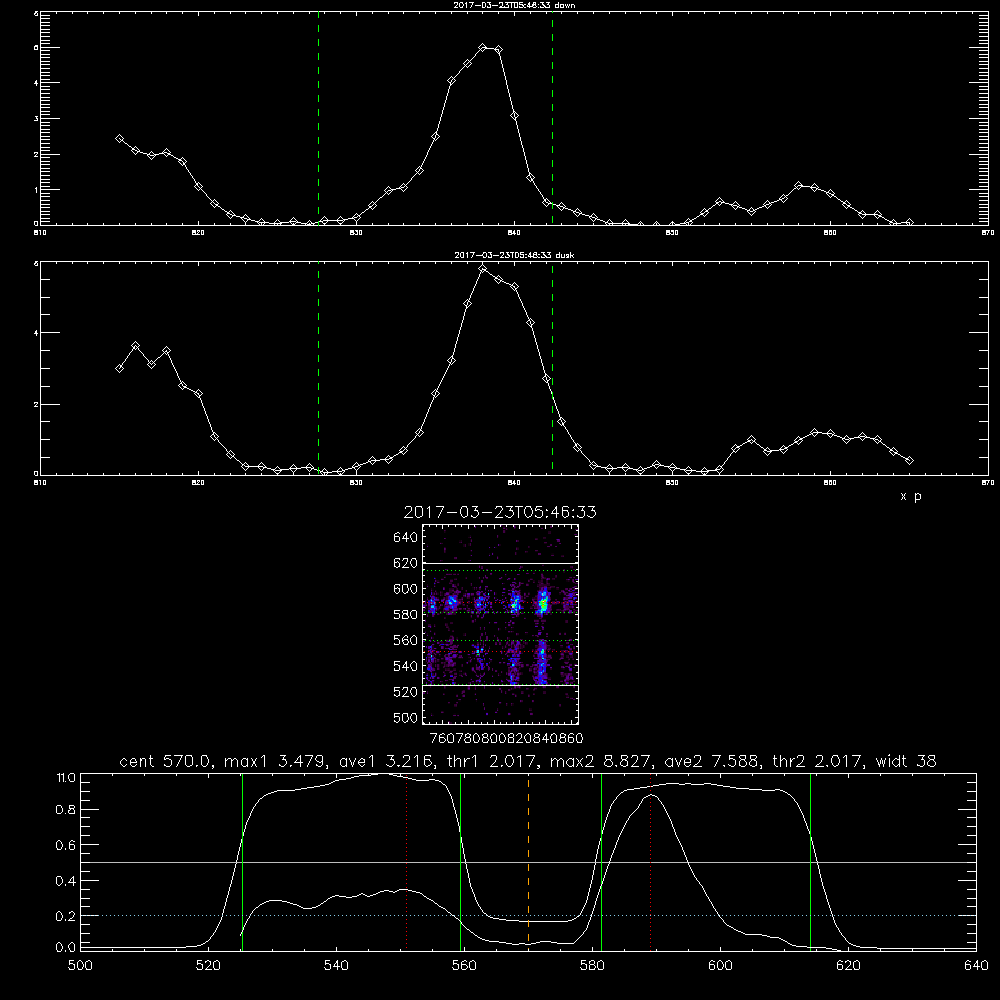Click the x-axis label 620 of the bottom plot

849,966
